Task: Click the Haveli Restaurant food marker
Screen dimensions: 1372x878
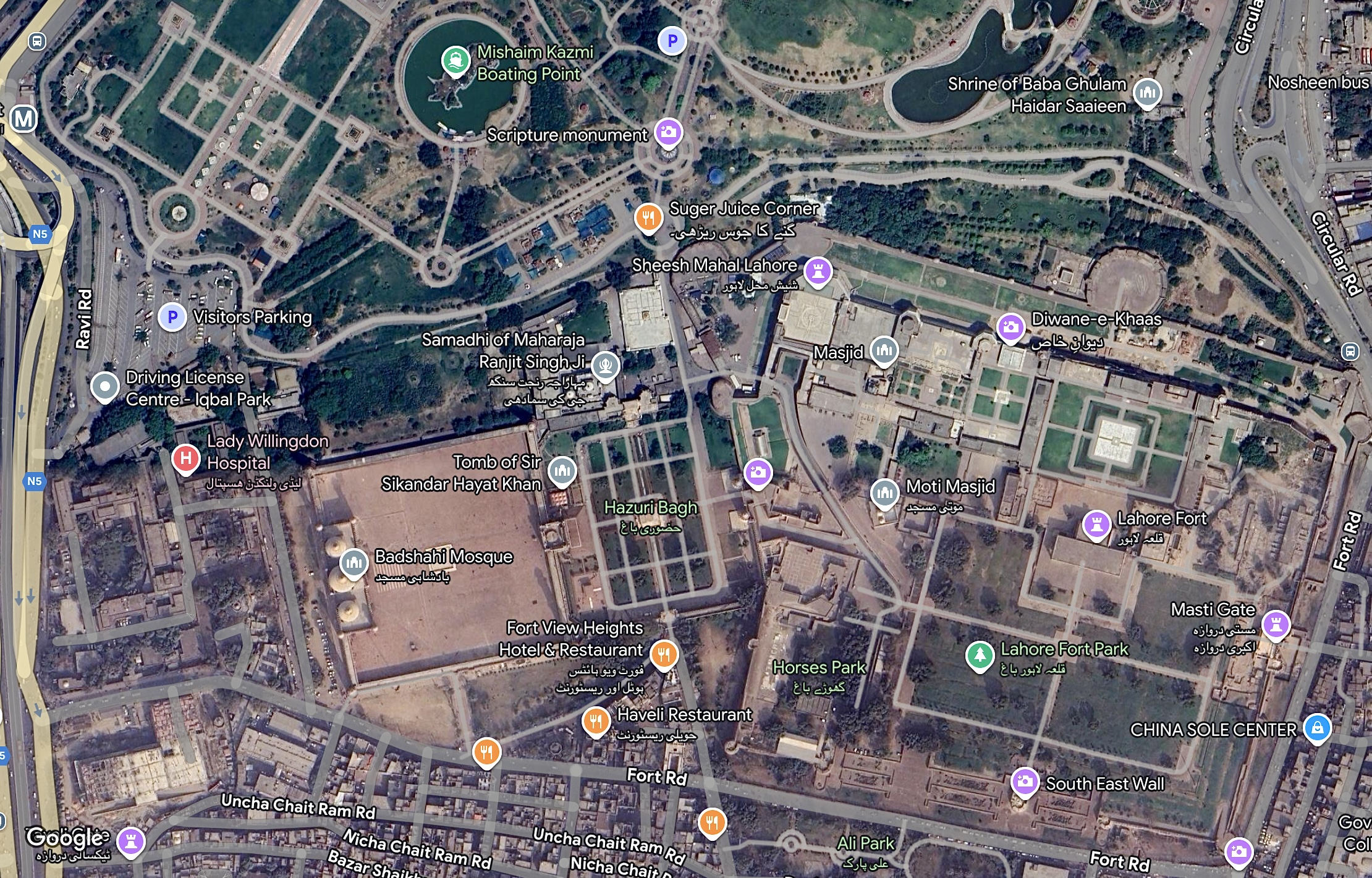Action: click(x=596, y=720)
